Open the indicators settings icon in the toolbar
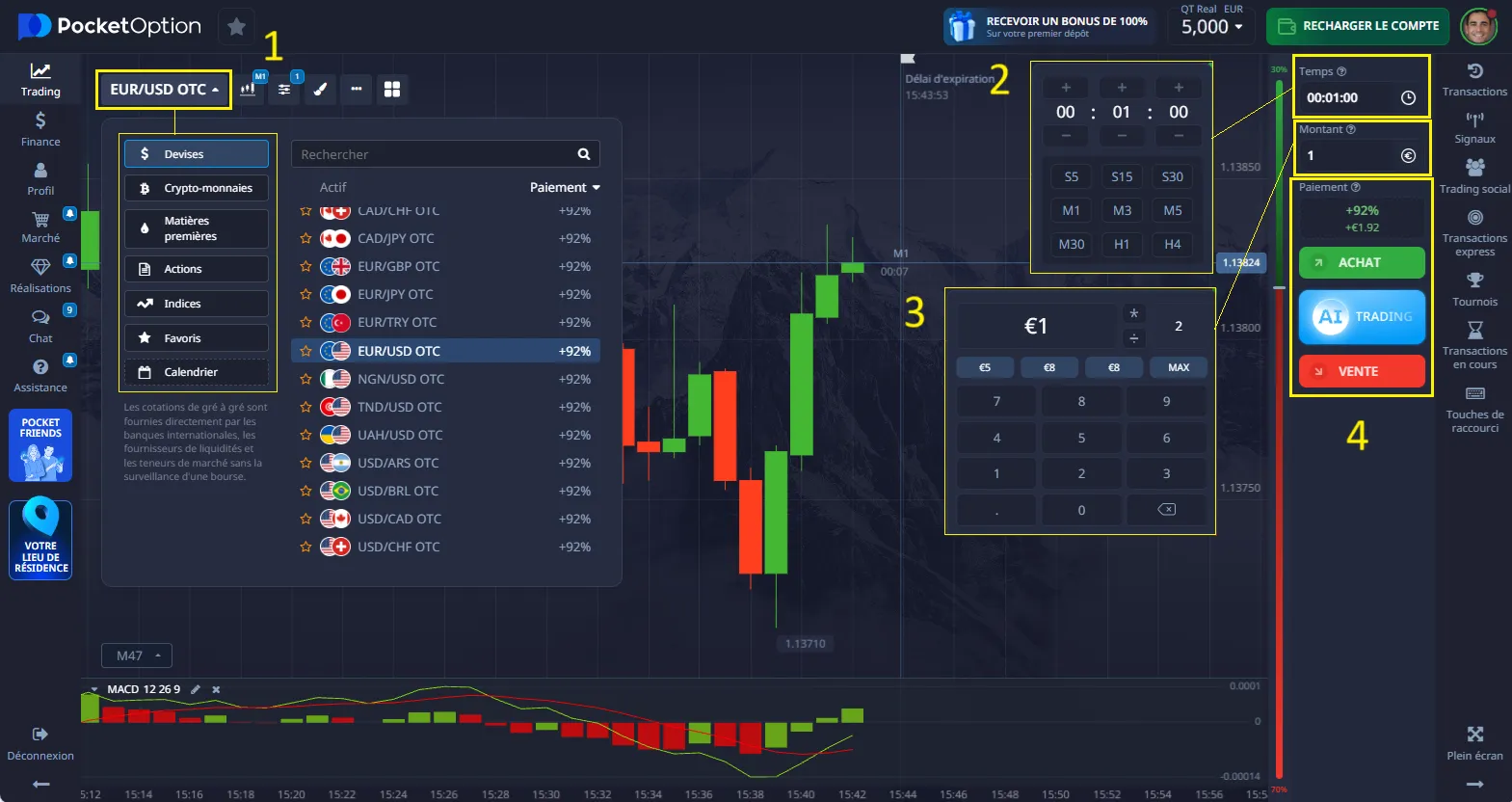The image size is (1512, 802). coord(284,89)
